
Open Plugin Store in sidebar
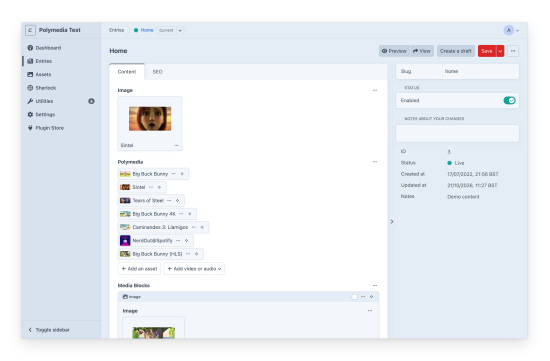46,128
